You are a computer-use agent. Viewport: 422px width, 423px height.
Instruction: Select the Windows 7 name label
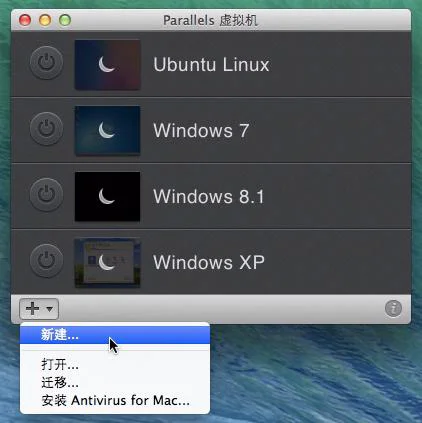pyautogui.click(x=201, y=130)
